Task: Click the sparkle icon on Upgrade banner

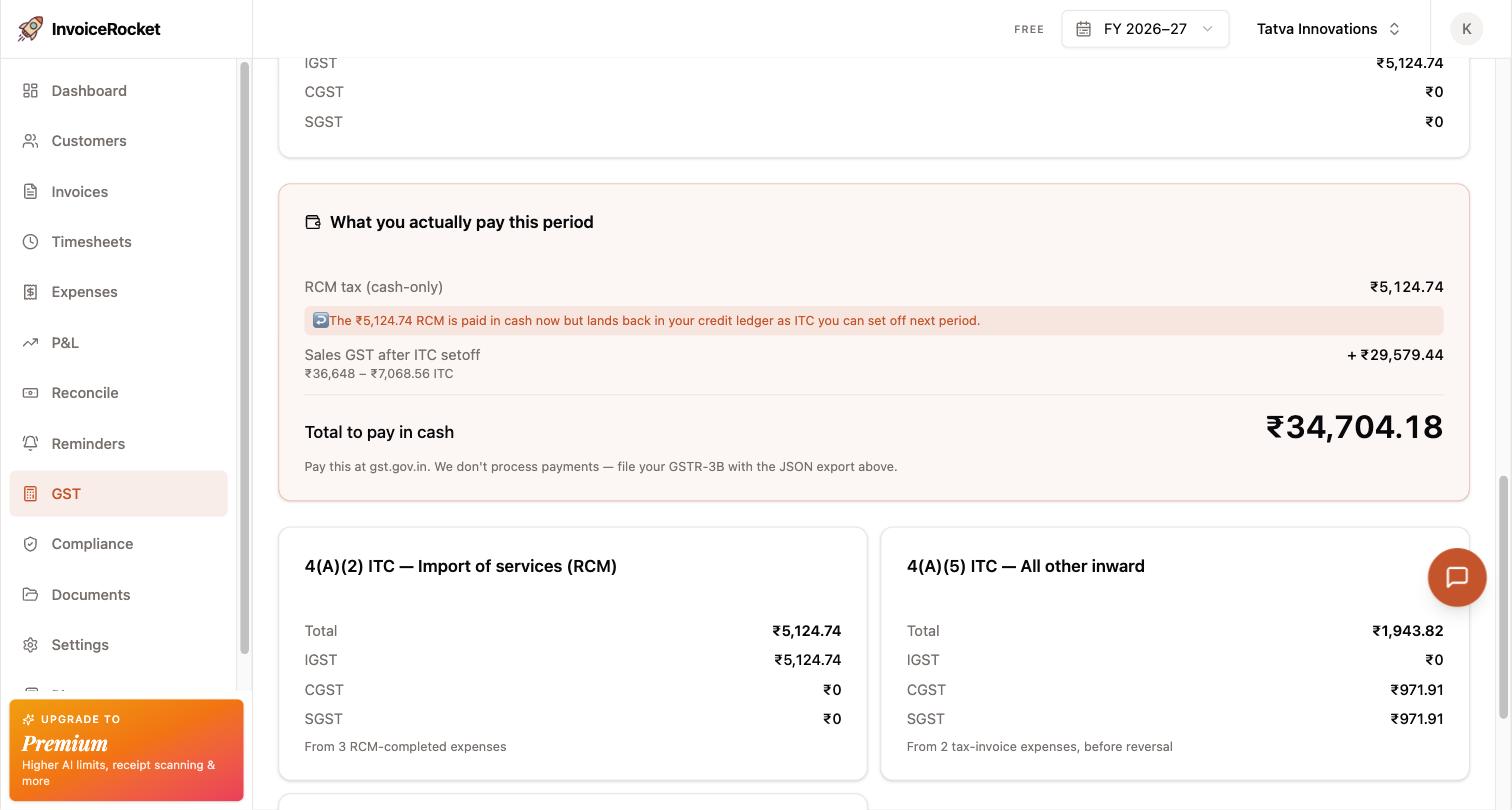Action: click(x=28, y=719)
